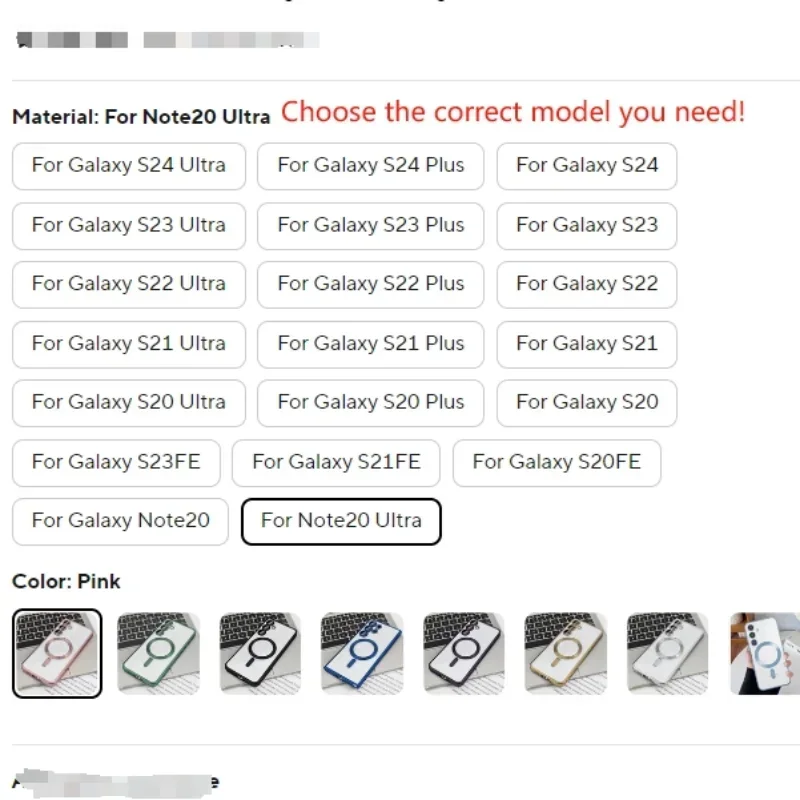Select the For Galaxy S23 option

point(587,225)
